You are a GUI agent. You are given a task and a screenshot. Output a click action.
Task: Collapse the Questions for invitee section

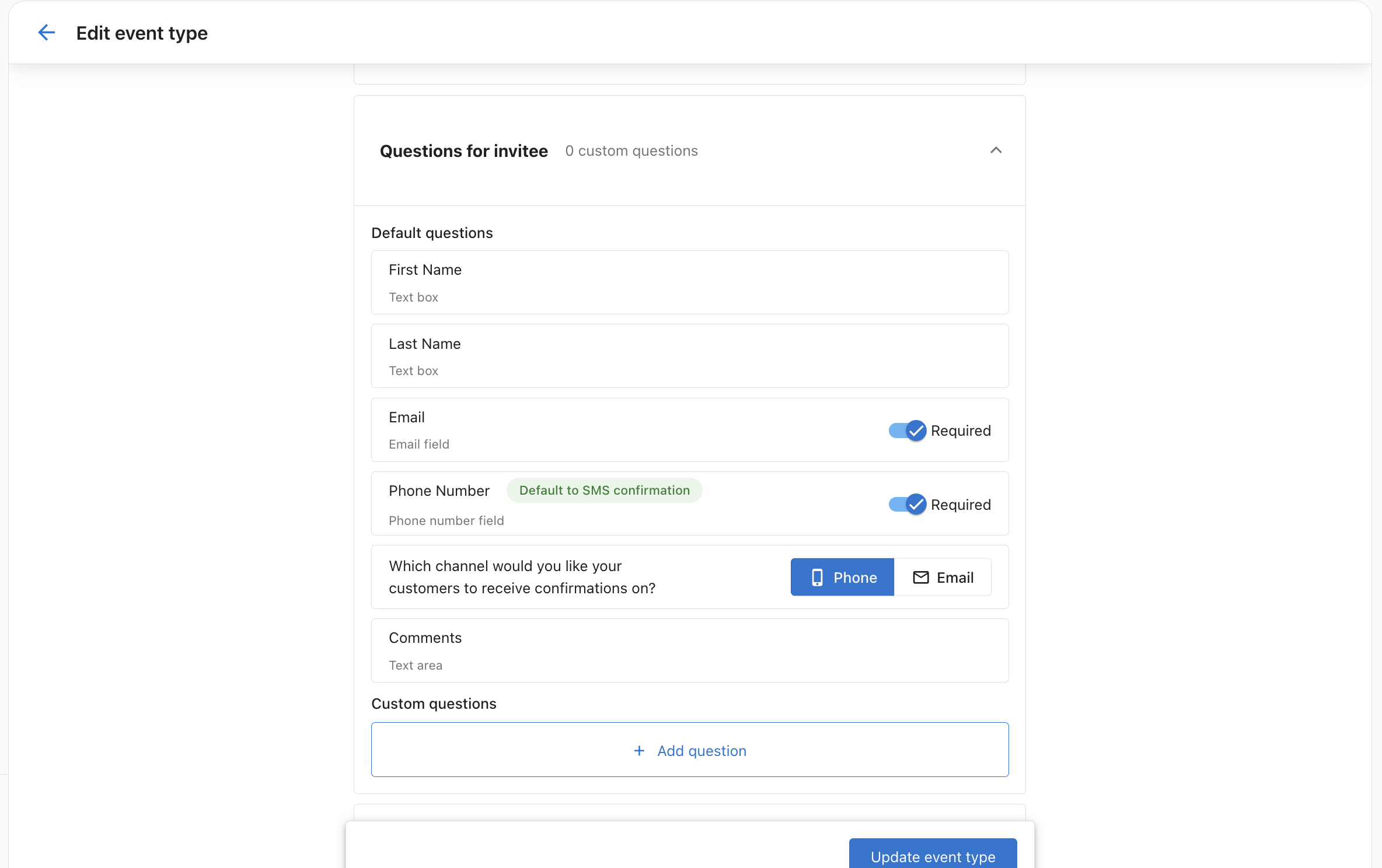tap(996, 150)
